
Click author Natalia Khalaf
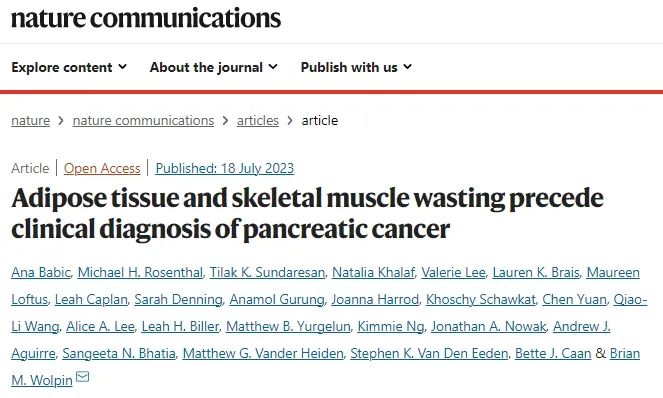point(373,272)
